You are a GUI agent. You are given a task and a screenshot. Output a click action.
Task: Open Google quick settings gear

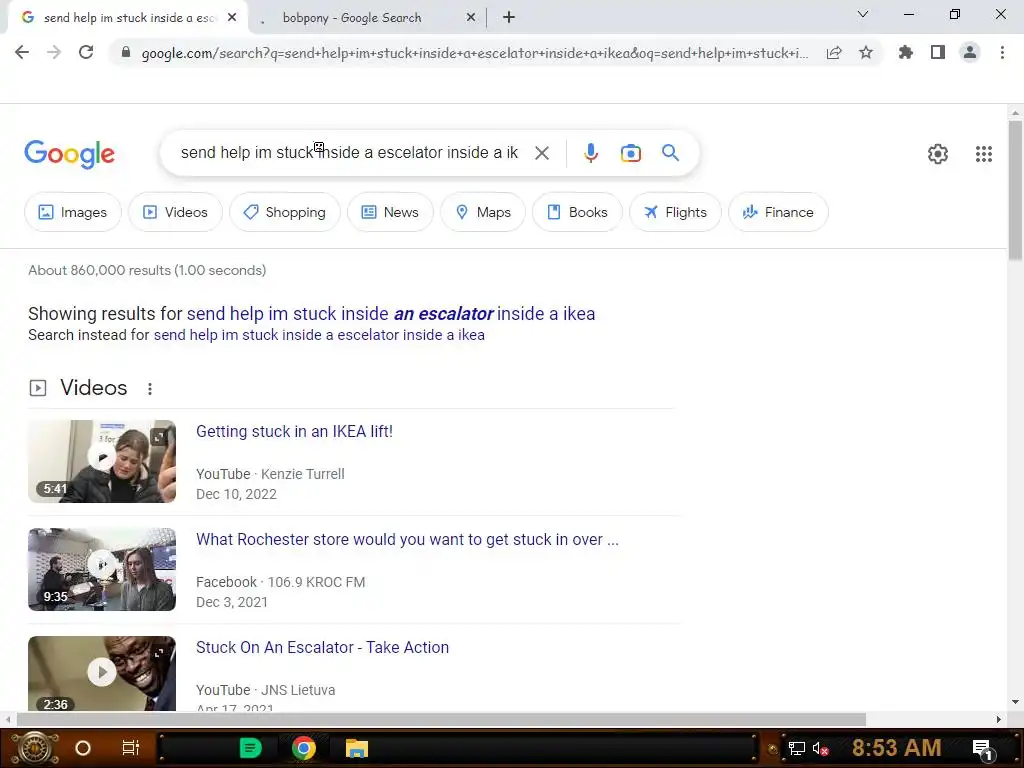[938, 154]
